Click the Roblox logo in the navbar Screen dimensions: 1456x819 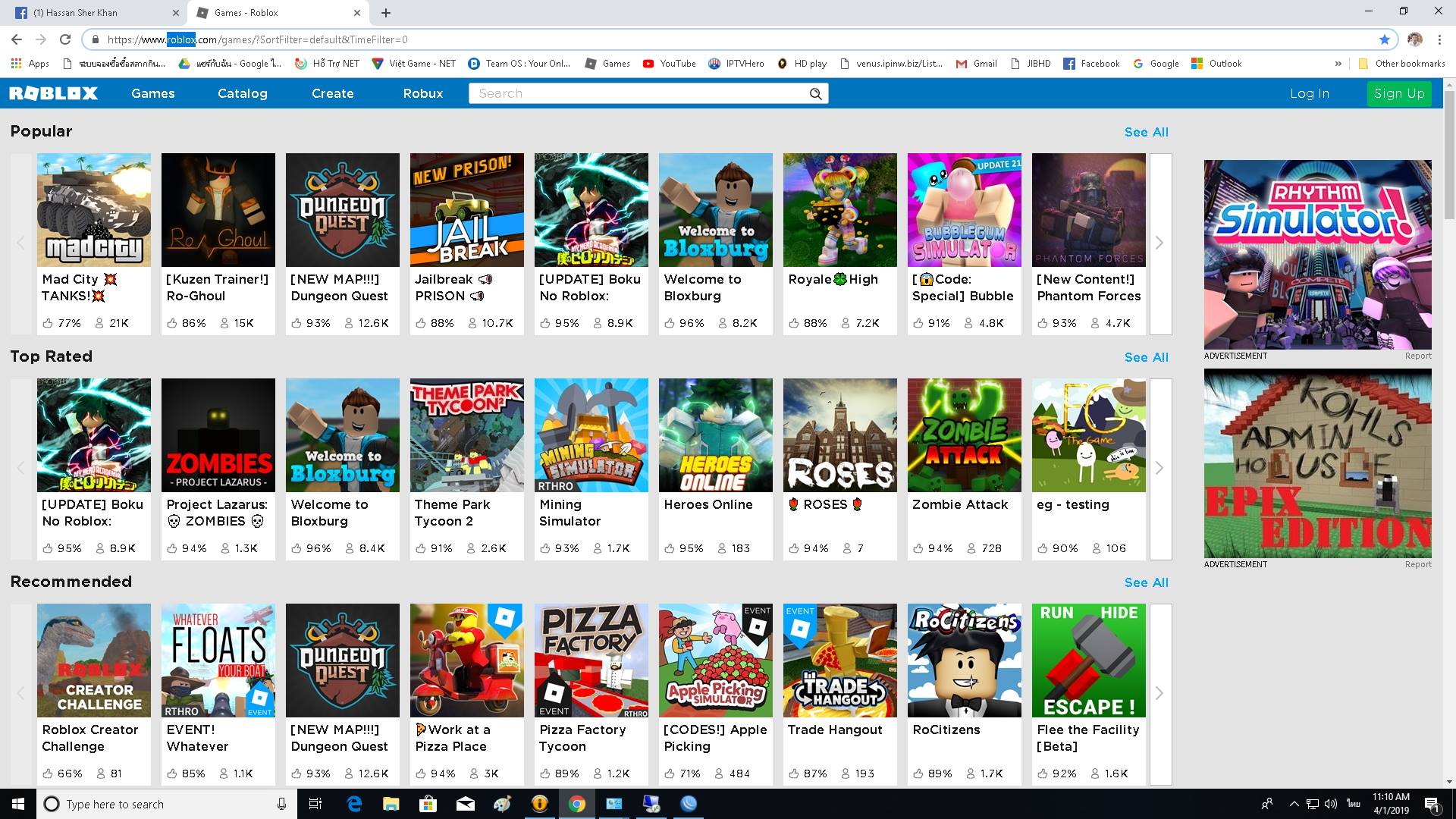(53, 93)
